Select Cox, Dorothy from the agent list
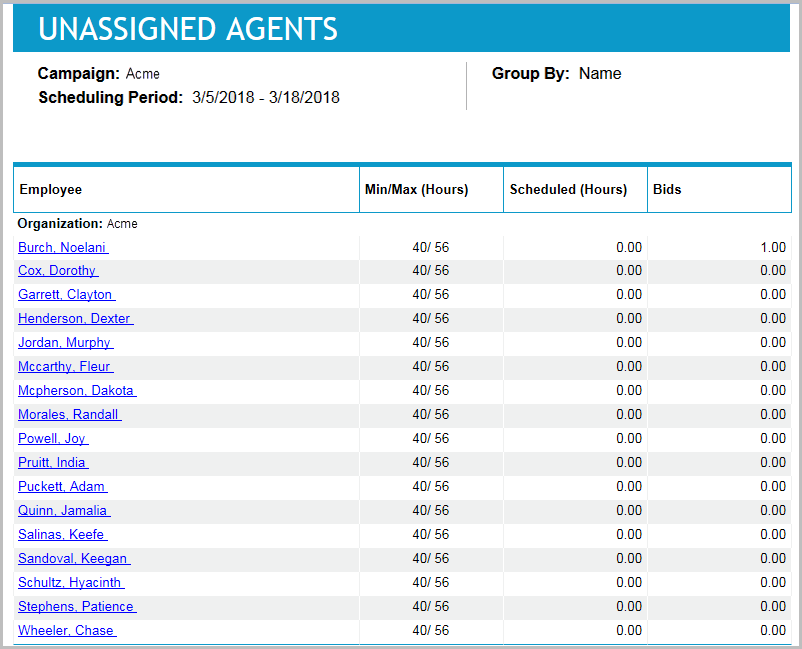 [x=57, y=271]
